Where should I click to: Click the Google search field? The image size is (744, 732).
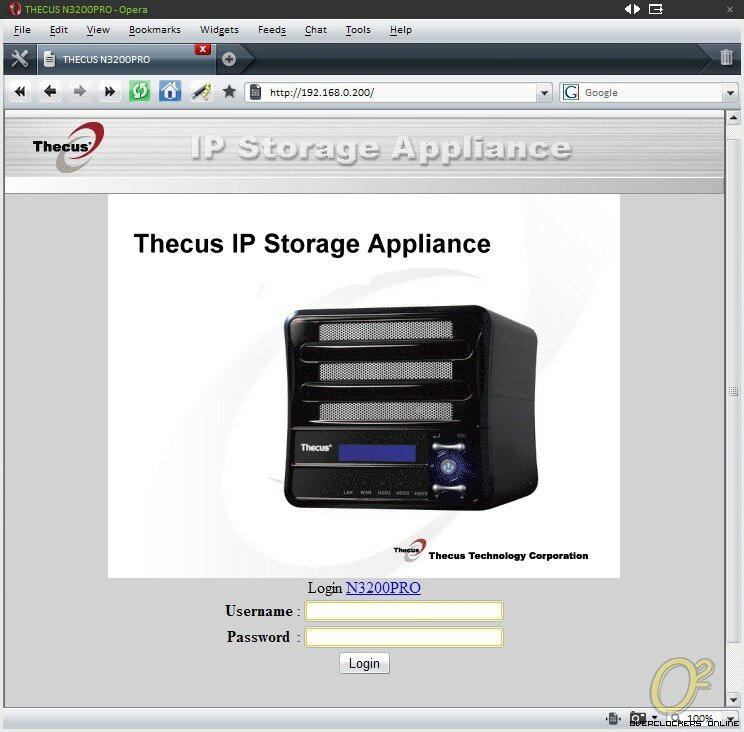[x=651, y=93]
